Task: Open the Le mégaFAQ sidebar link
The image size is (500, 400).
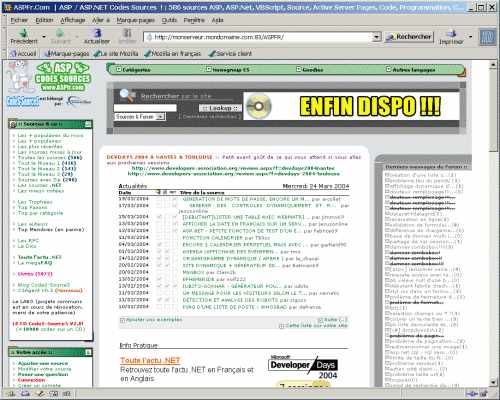Action: [35, 263]
